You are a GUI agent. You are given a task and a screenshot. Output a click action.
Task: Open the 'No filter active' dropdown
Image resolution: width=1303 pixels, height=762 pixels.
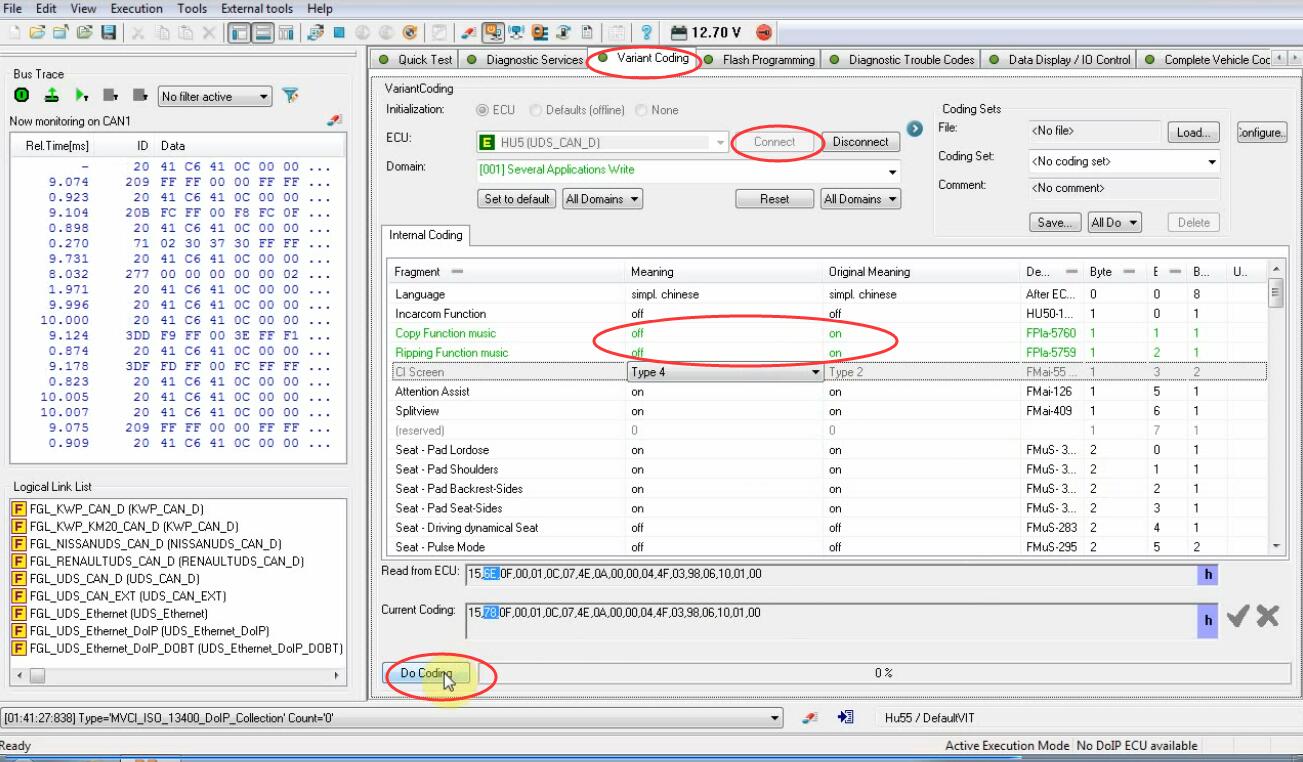(214, 97)
